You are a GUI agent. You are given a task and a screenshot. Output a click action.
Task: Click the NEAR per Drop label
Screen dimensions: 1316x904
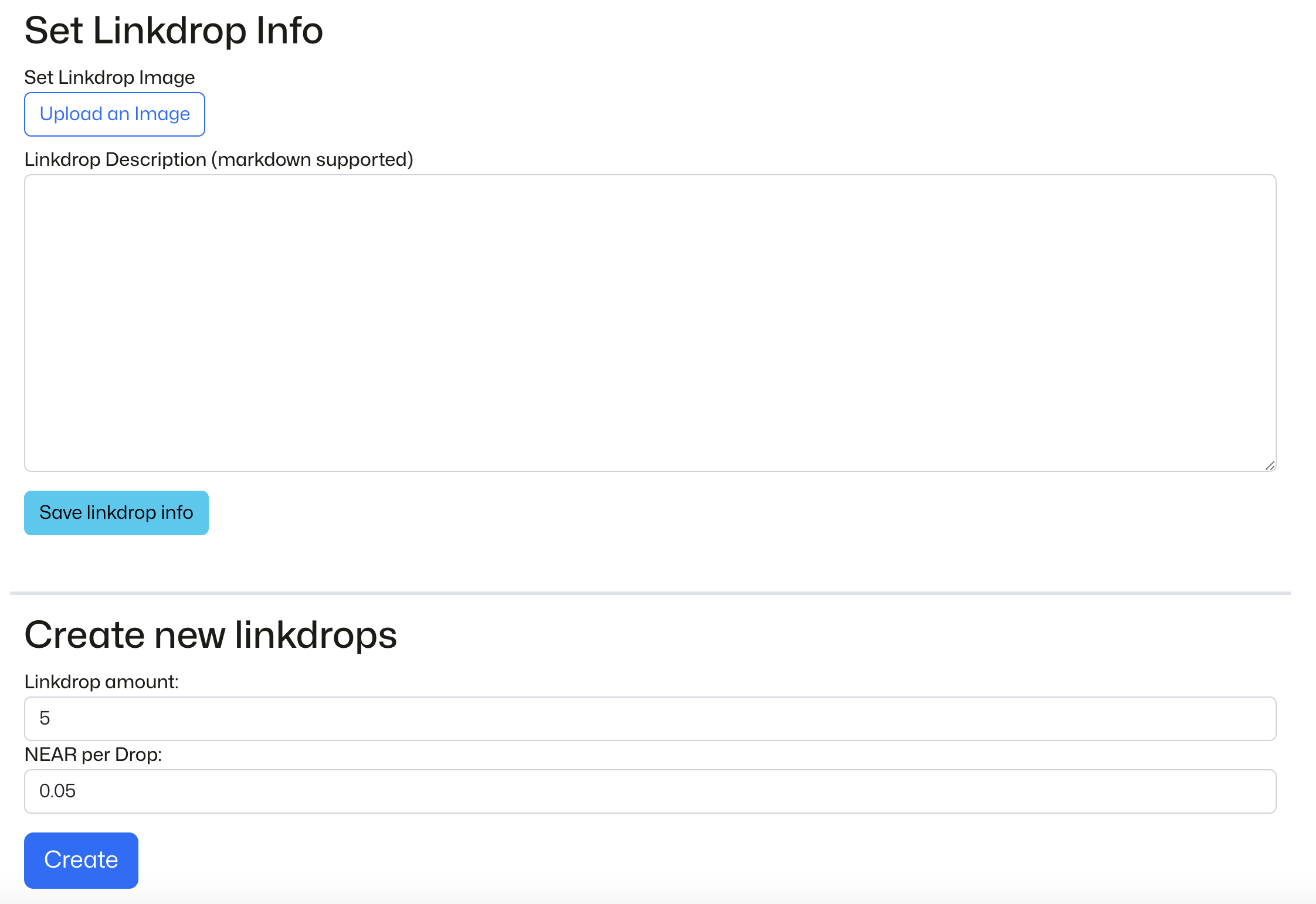[x=93, y=755]
